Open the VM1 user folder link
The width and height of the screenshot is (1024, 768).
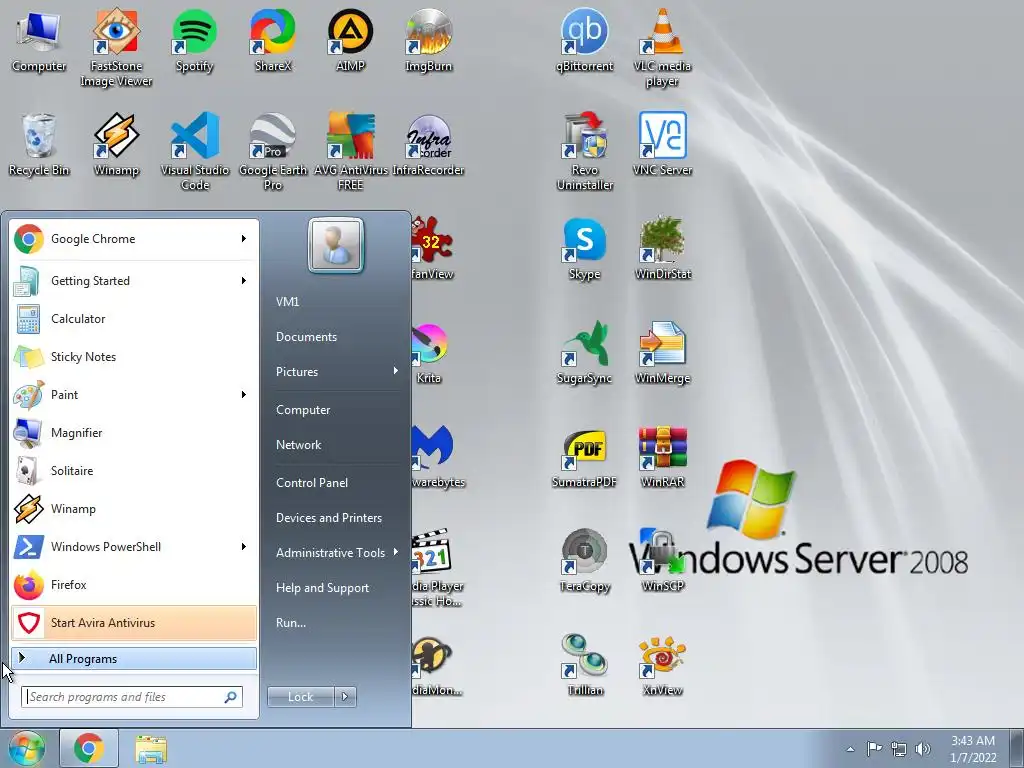tap(287, 302)
